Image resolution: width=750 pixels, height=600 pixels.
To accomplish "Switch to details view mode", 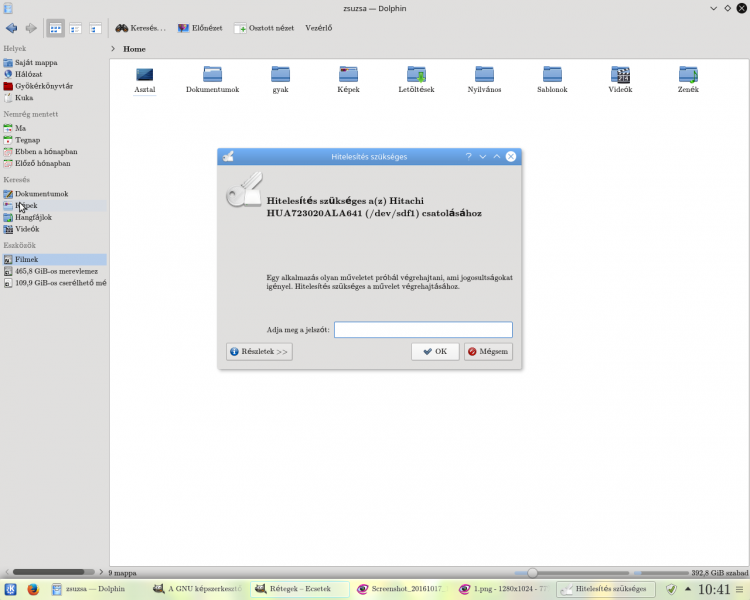I will click(x=96, y=29).
